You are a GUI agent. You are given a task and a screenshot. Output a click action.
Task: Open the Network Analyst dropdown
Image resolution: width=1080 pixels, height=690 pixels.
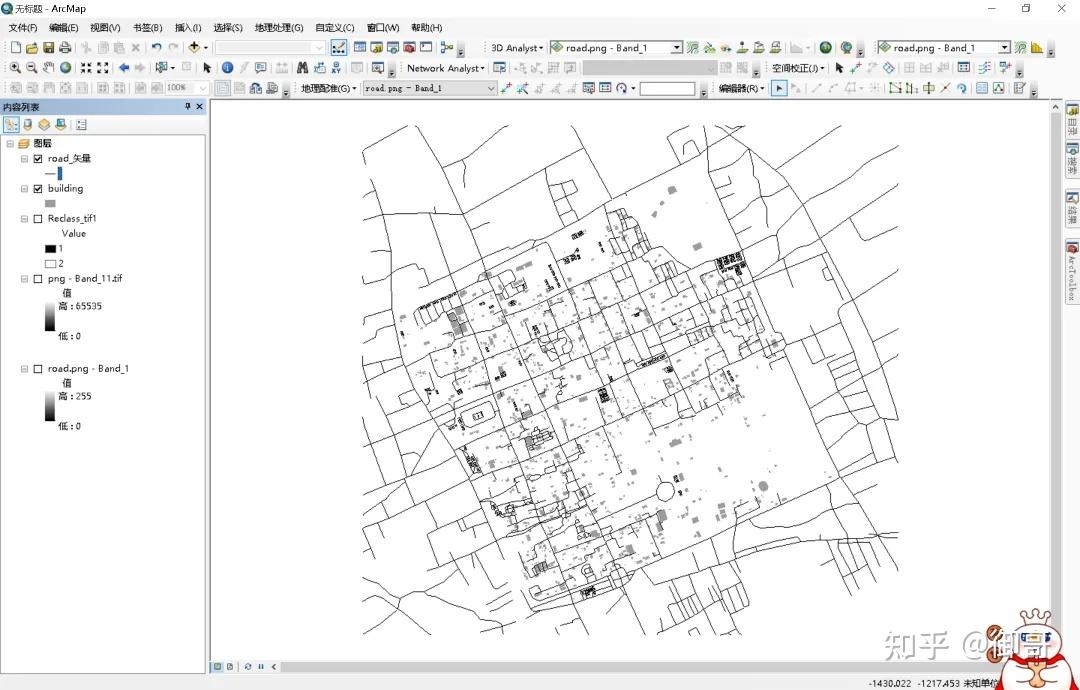tap(445, 68)
